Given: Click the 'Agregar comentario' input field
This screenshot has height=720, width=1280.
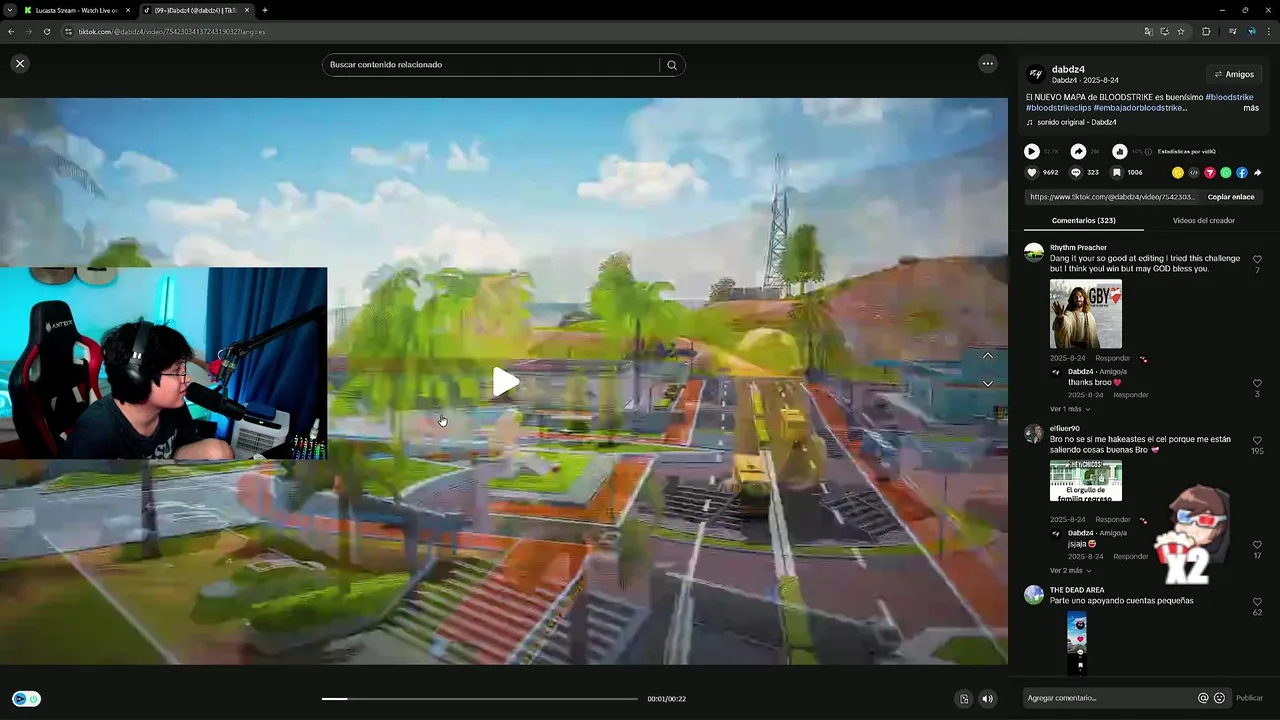Looking at the screenshot, I should 1108,698.
